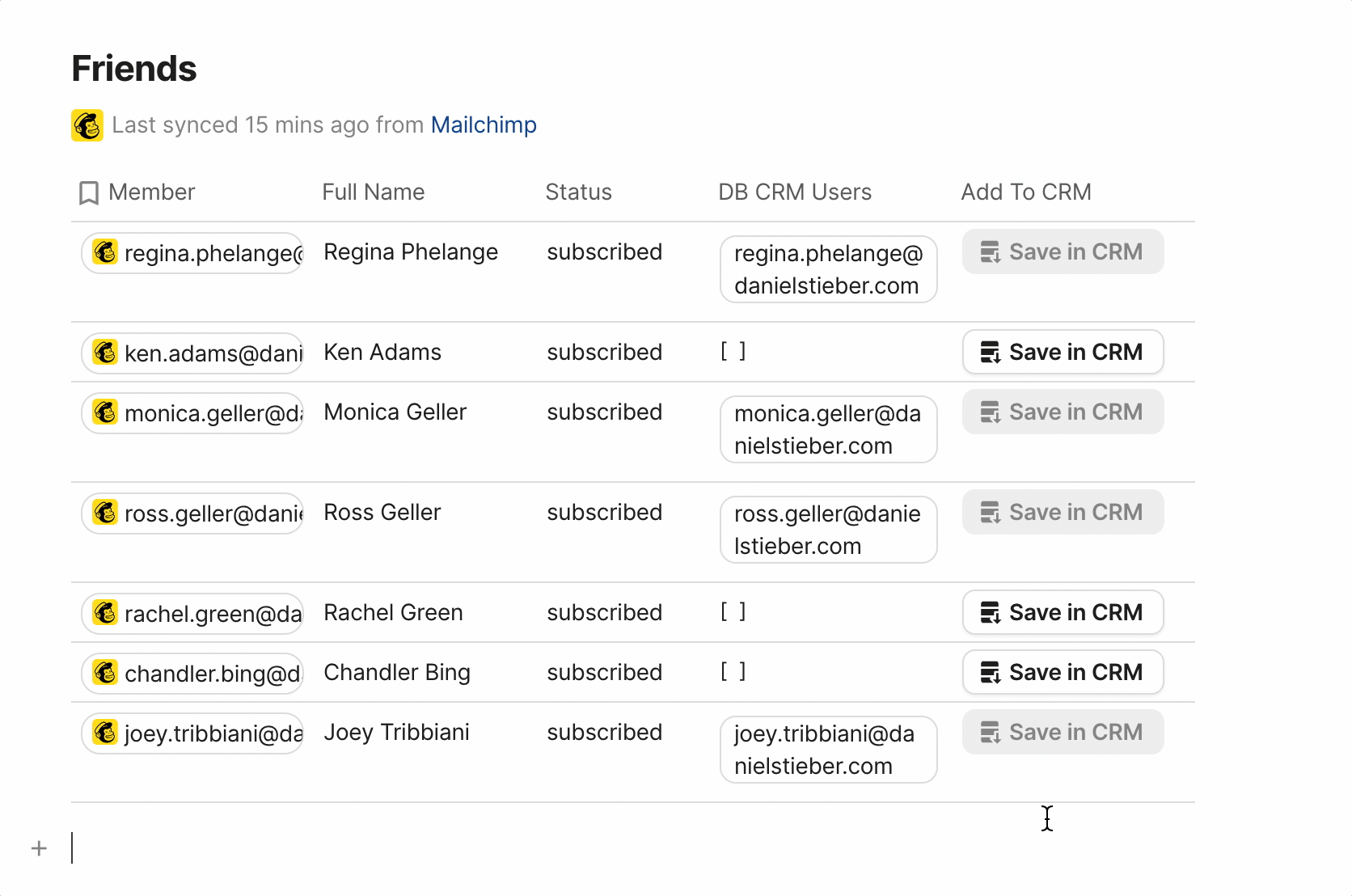This screenshot has width=1352, height=896.
Task: Click the Mailchimp icon in ken.adams member chip
Action: pyautogui.click(x=105, y=353)
